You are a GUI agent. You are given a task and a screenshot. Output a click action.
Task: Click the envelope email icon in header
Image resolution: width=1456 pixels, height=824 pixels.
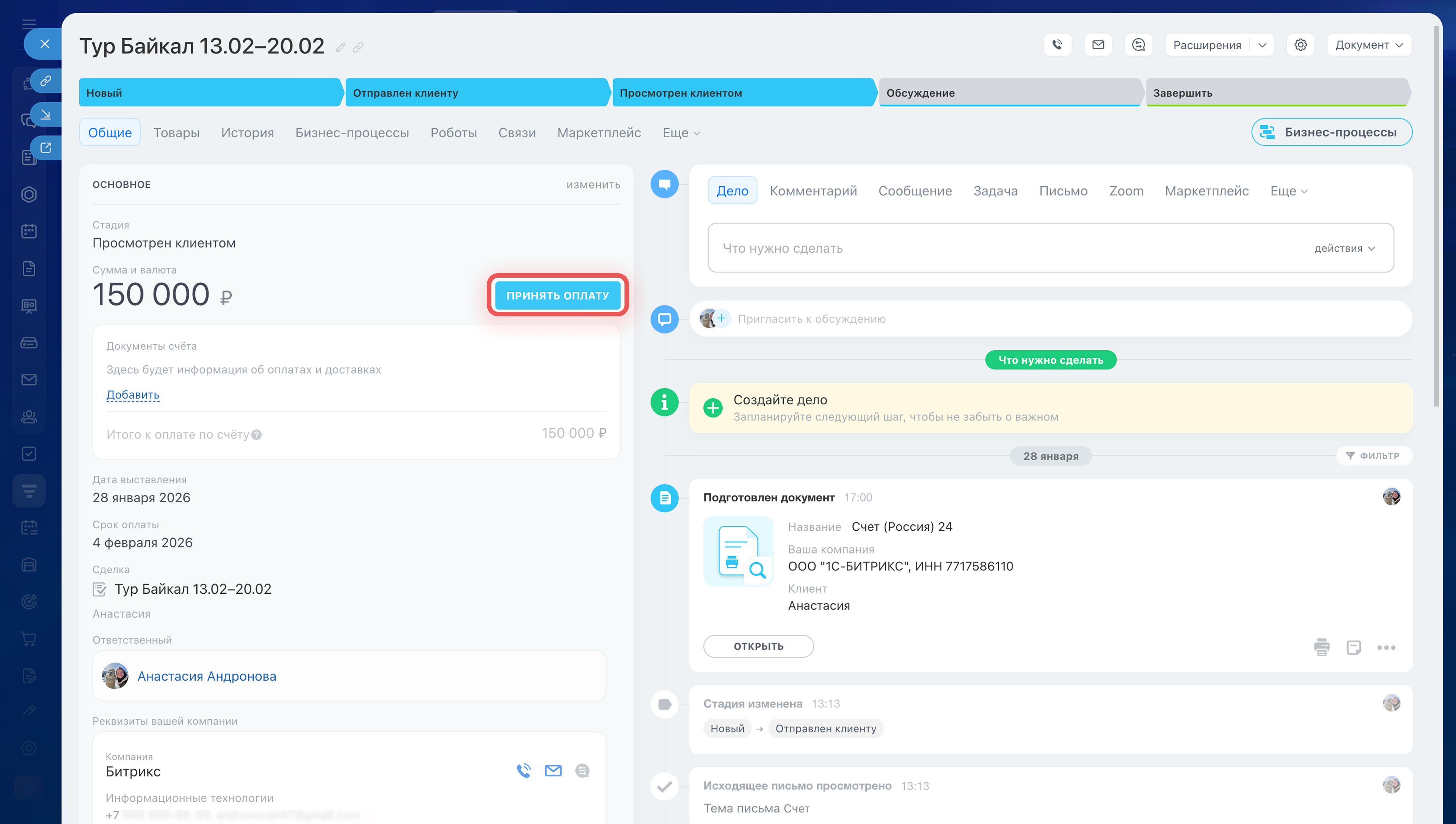pos(1098,45)
